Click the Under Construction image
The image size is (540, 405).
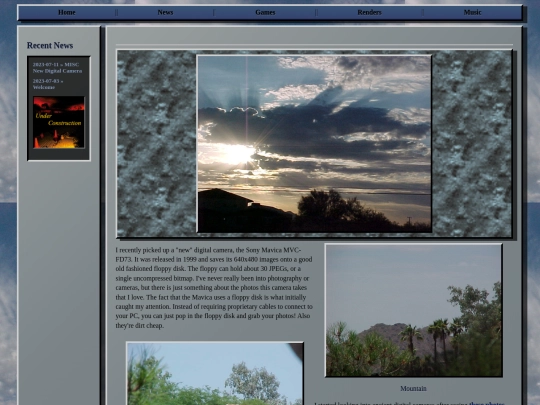pos(59,122)
